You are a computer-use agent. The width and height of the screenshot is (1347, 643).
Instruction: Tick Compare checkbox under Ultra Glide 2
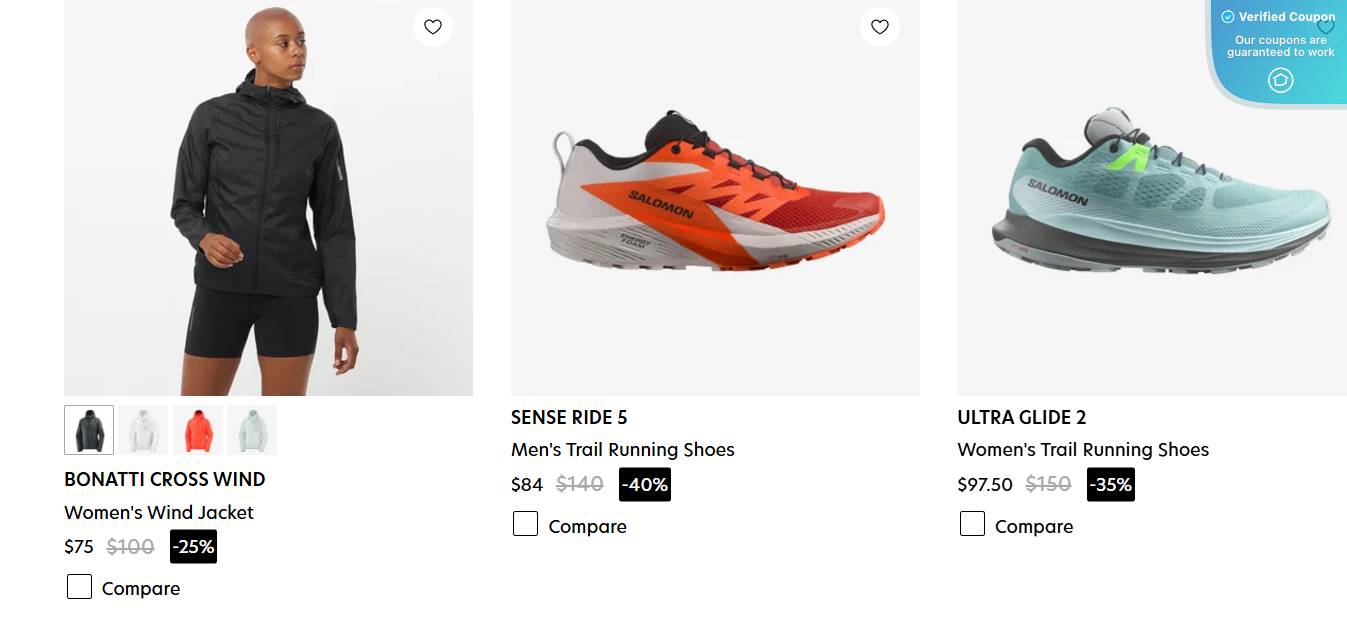[972, 523]
